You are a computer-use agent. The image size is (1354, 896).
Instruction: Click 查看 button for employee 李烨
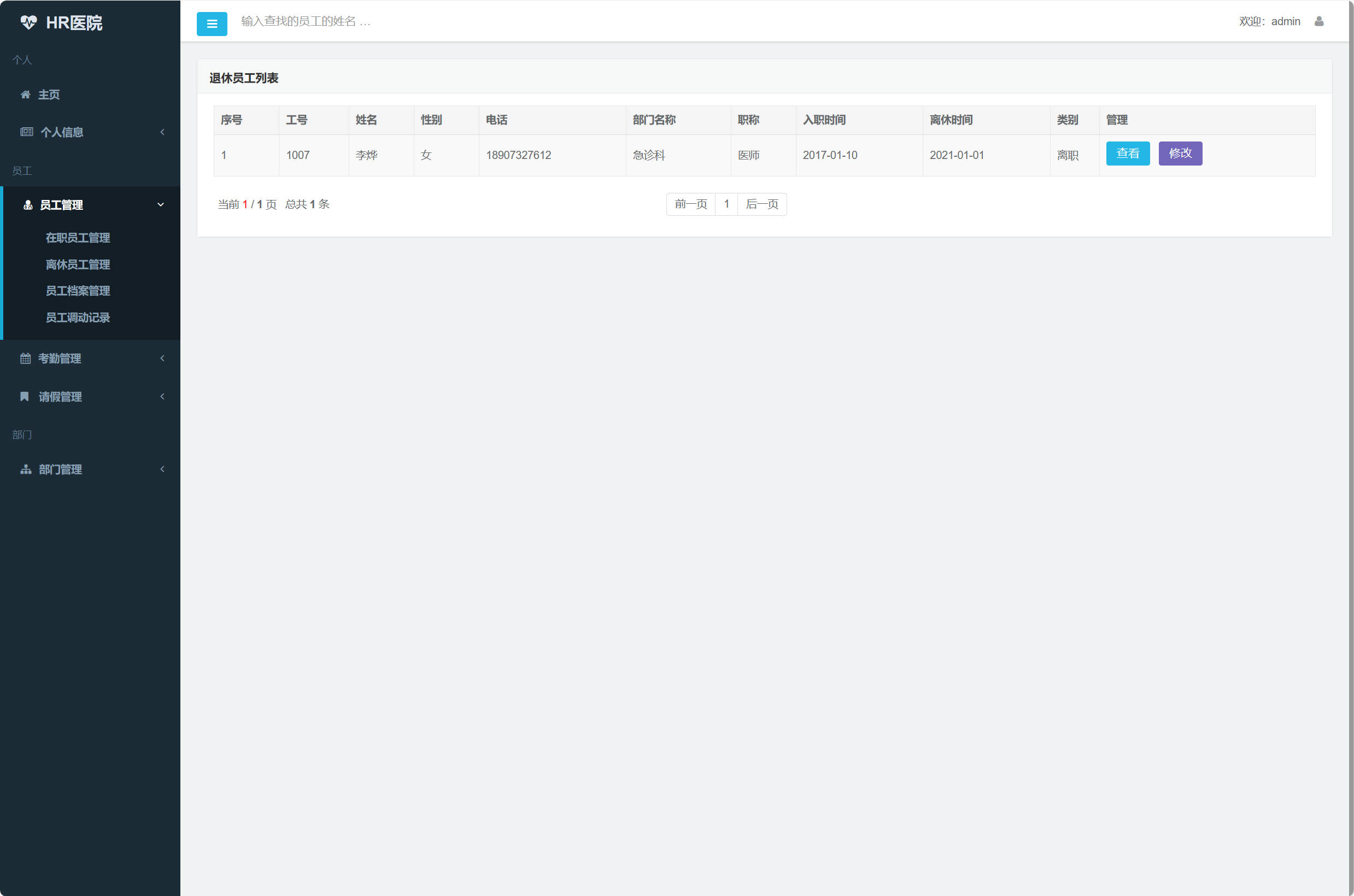point(1127,153)
